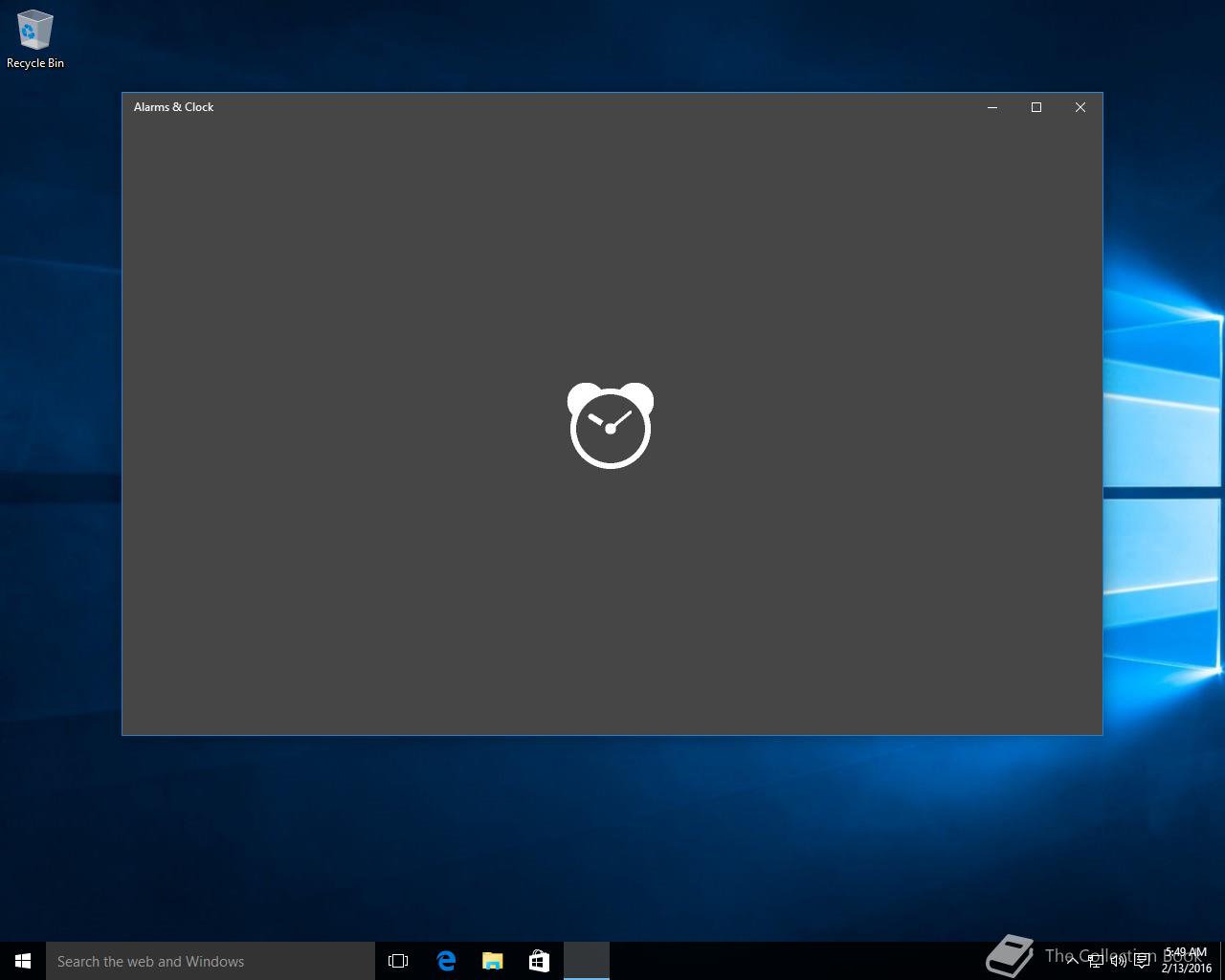Screen dimensions: 1225x980
Task: Launch Microsoft Edge from the taskbar
Action: tap(446, 961)
